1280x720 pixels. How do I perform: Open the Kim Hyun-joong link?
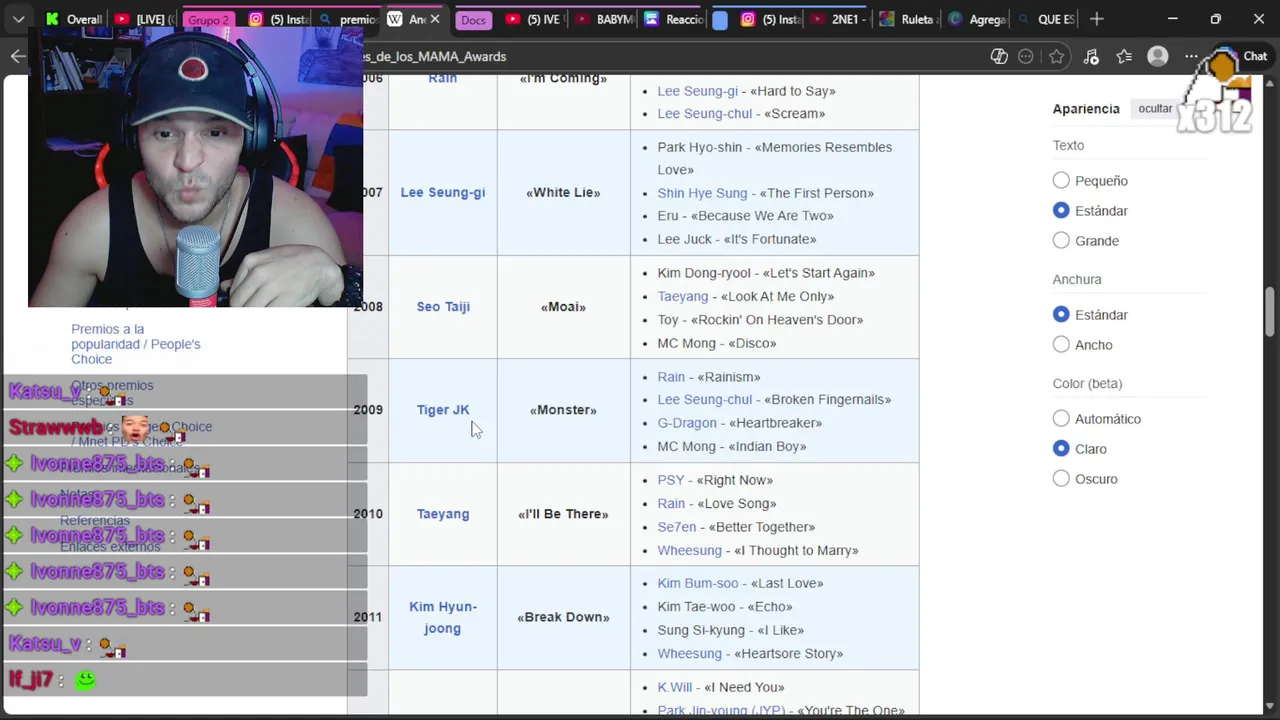(x=443, y=617)
